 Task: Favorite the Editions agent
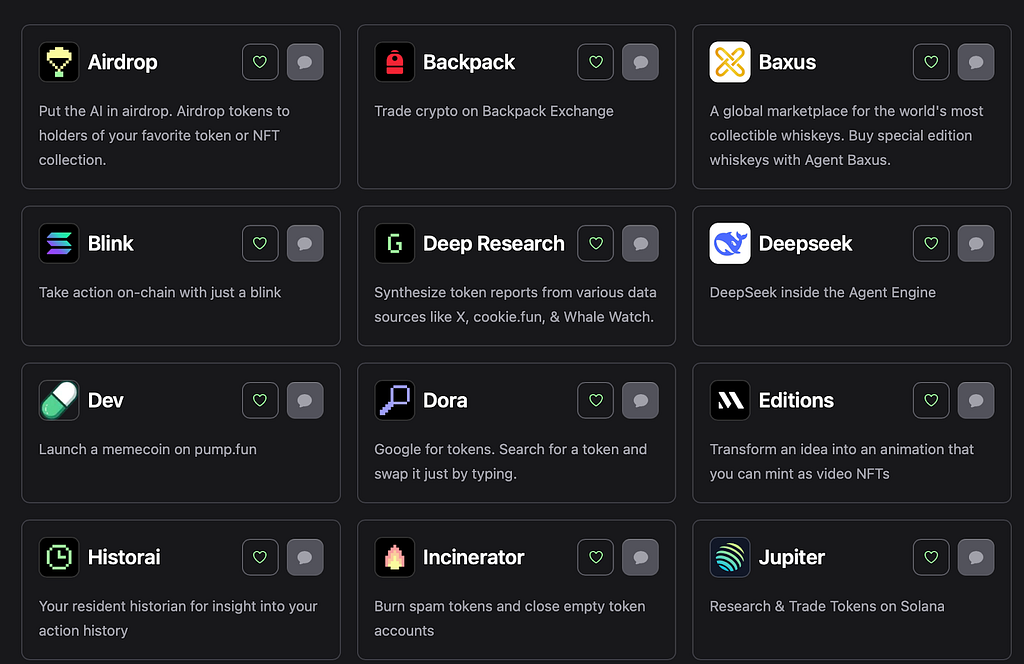[931, 400]
